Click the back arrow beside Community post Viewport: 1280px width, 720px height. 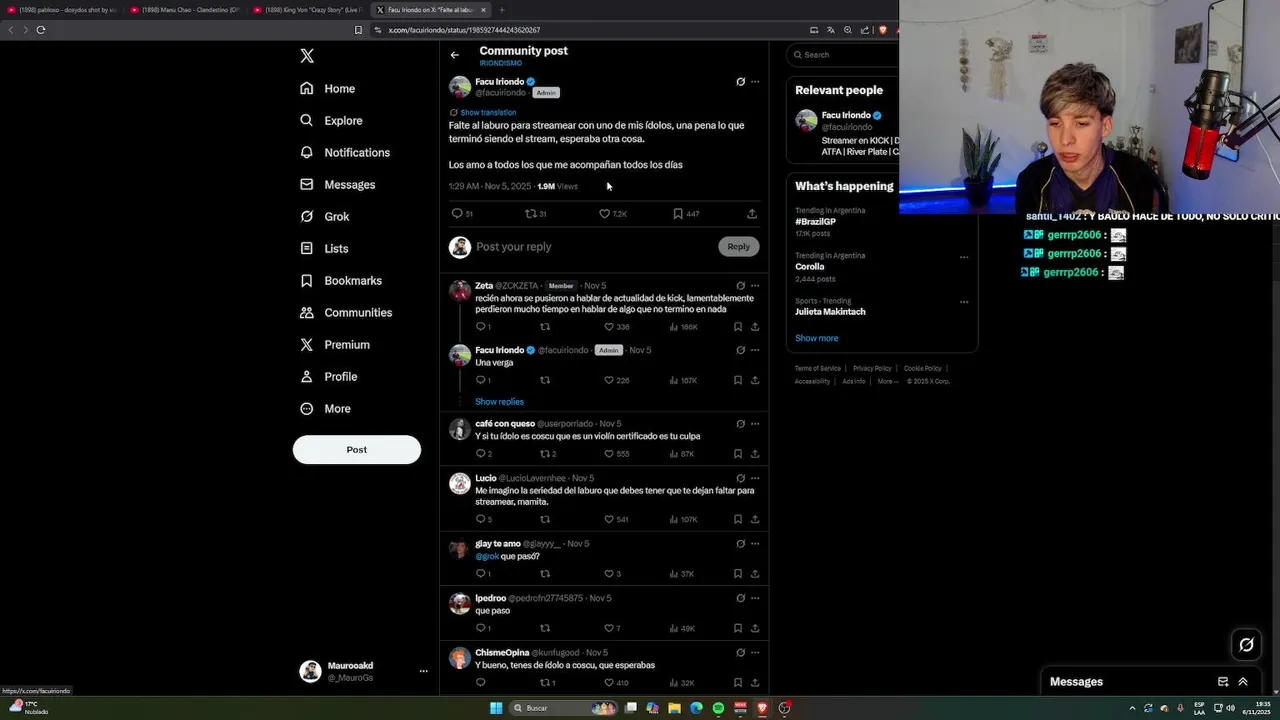(455, 55)
